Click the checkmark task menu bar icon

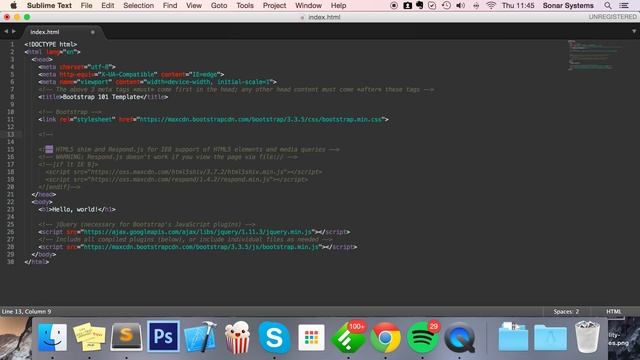[x=432, y=5]
